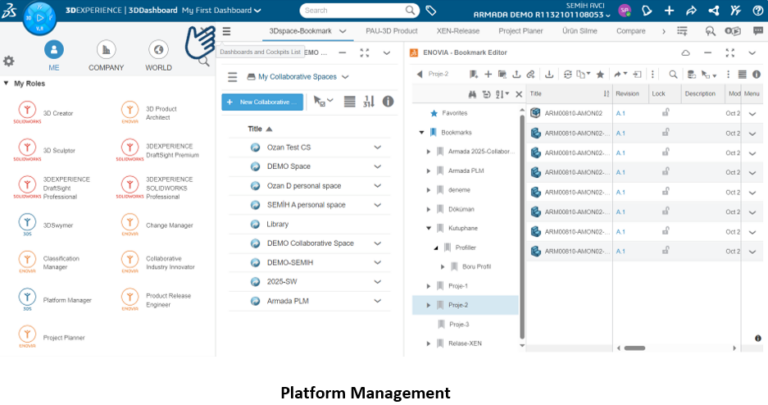Click the tag icon beside search
Screen dimensions: 768x405
point(429,10)
